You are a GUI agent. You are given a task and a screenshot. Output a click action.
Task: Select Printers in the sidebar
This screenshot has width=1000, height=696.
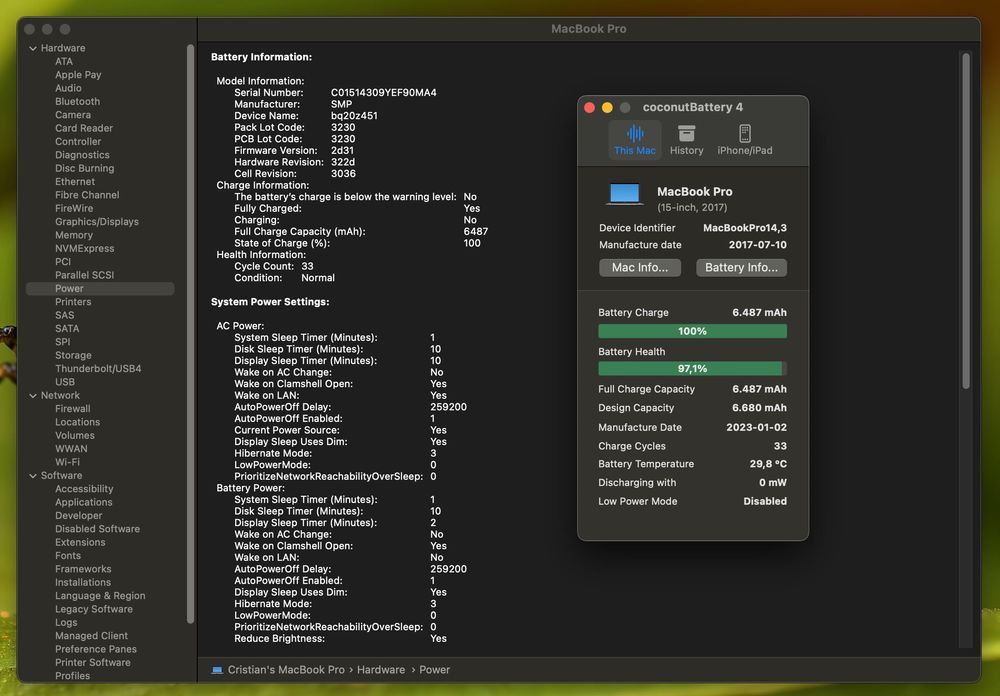(73, 302)
